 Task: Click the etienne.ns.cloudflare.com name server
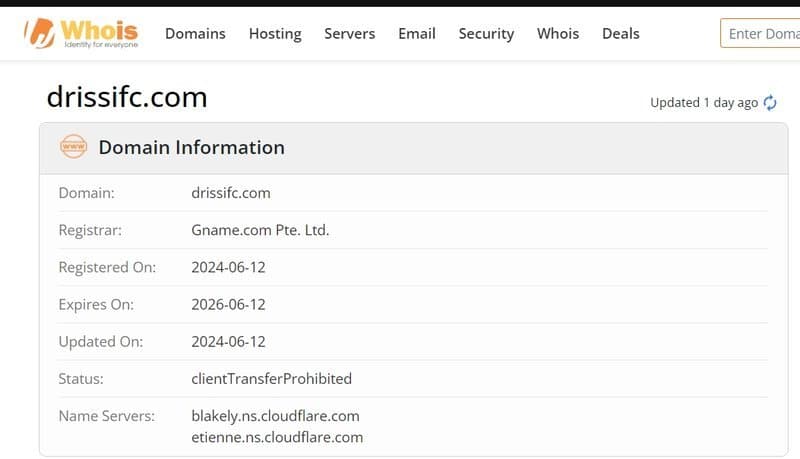pyautogui.click(x=277, y=437)
